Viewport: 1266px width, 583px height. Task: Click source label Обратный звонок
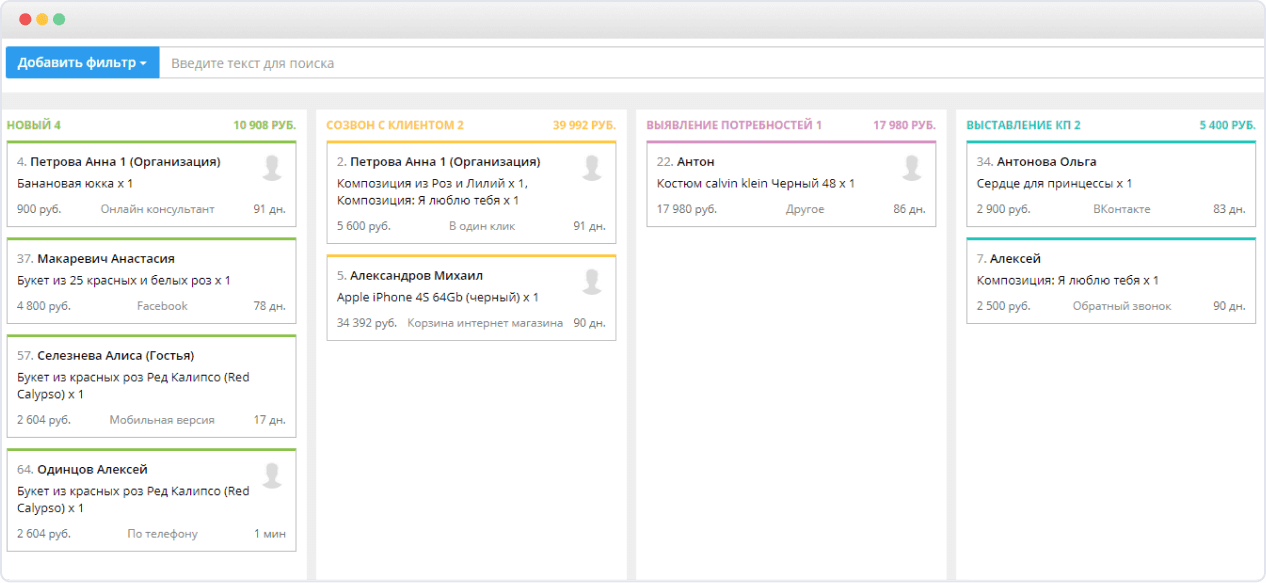(x=1122, y=306)
